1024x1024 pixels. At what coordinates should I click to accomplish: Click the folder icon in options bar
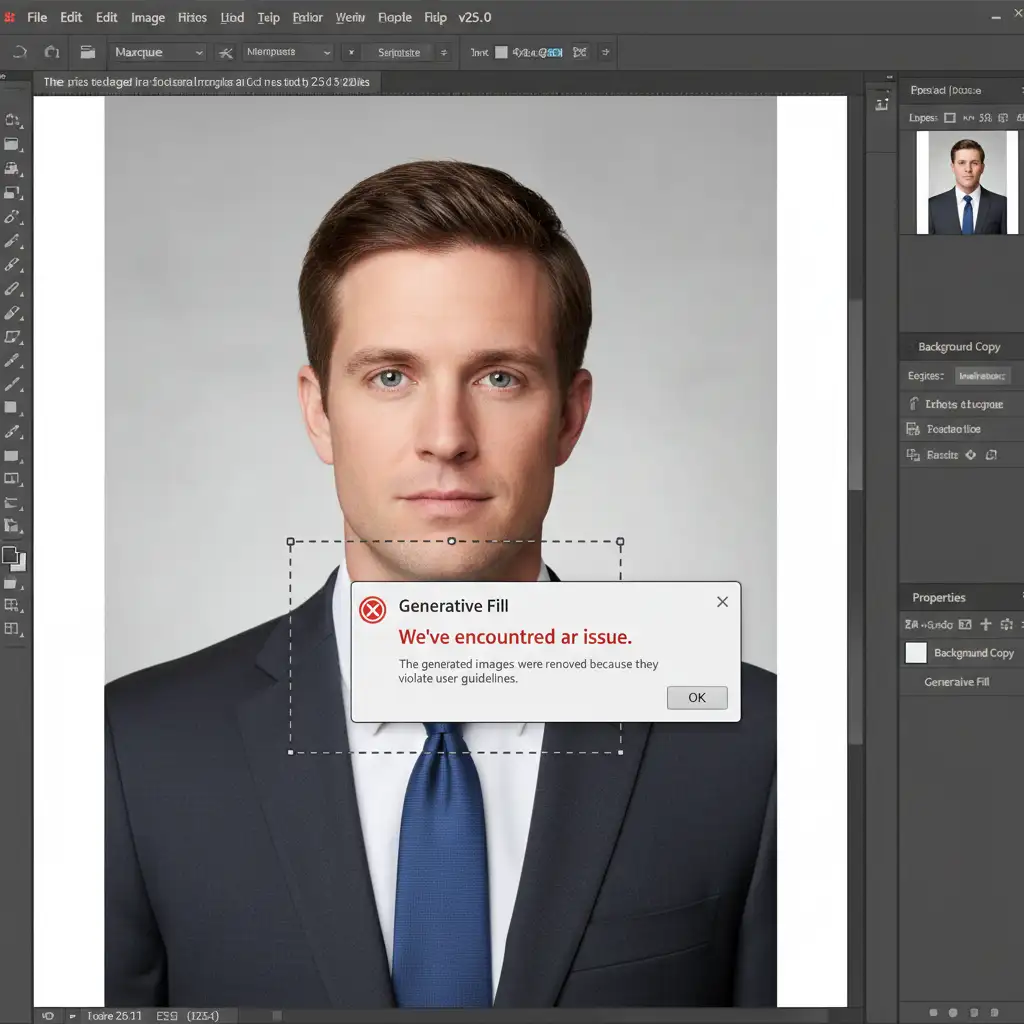point(88,52)
